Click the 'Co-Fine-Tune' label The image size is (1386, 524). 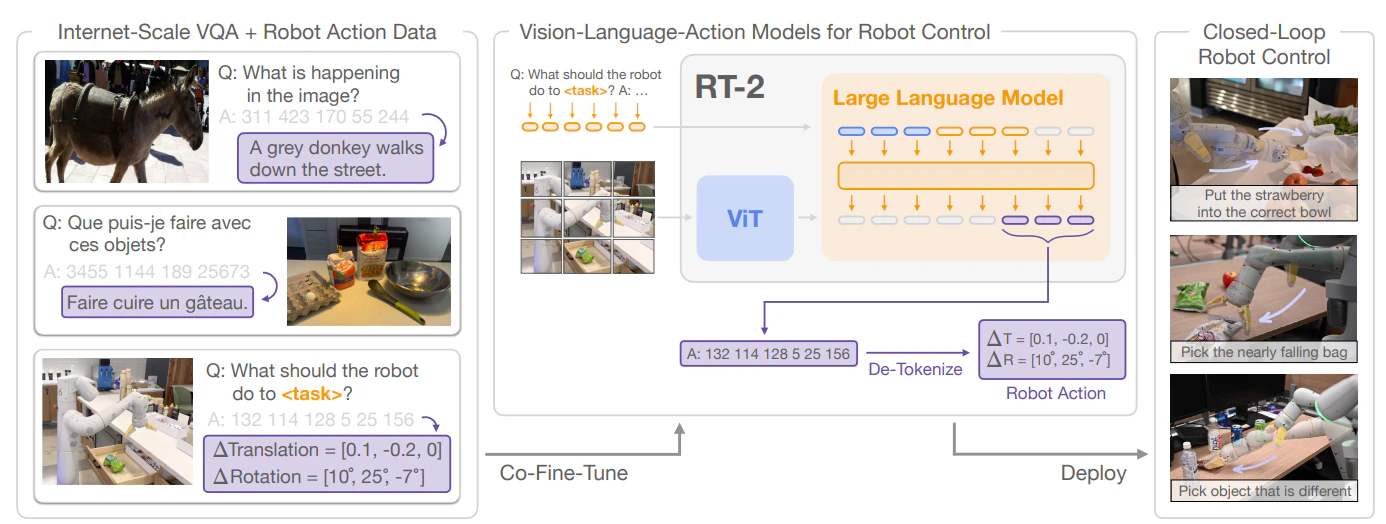coord(564,472)
